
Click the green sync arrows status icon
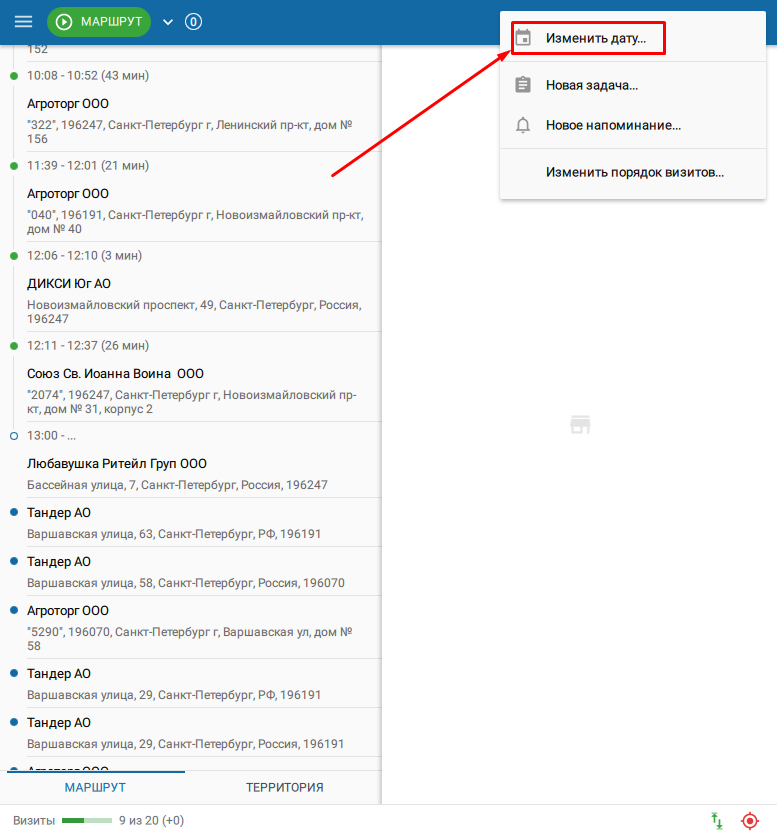tap(717, 820)
